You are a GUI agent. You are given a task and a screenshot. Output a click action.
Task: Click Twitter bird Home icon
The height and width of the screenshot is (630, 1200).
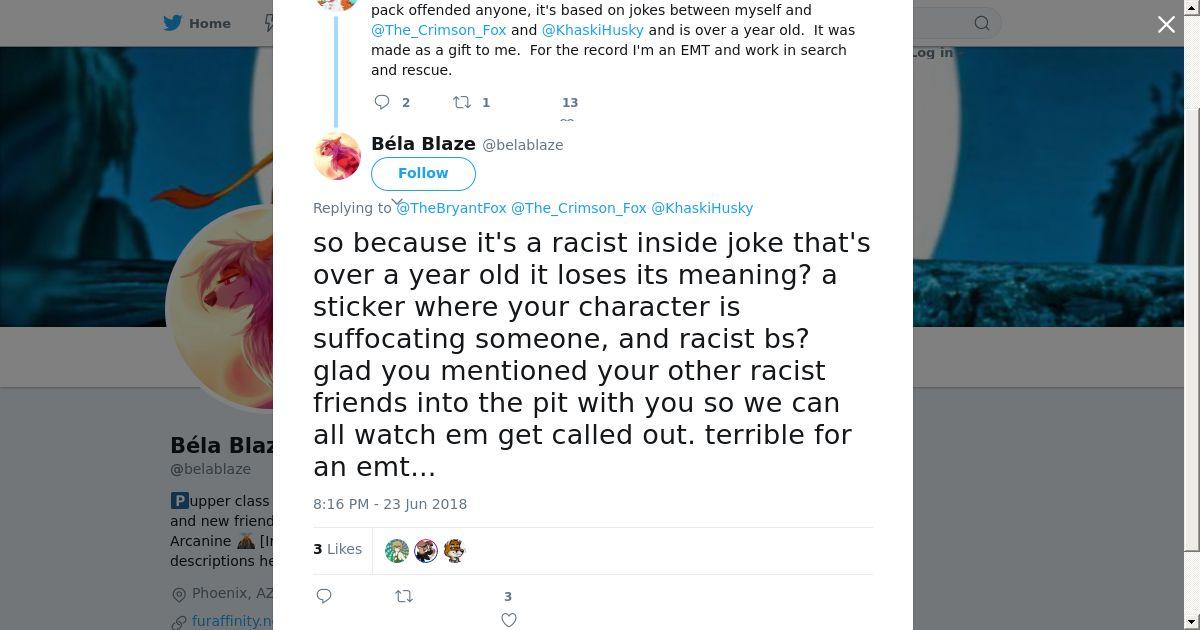(173, 23)
